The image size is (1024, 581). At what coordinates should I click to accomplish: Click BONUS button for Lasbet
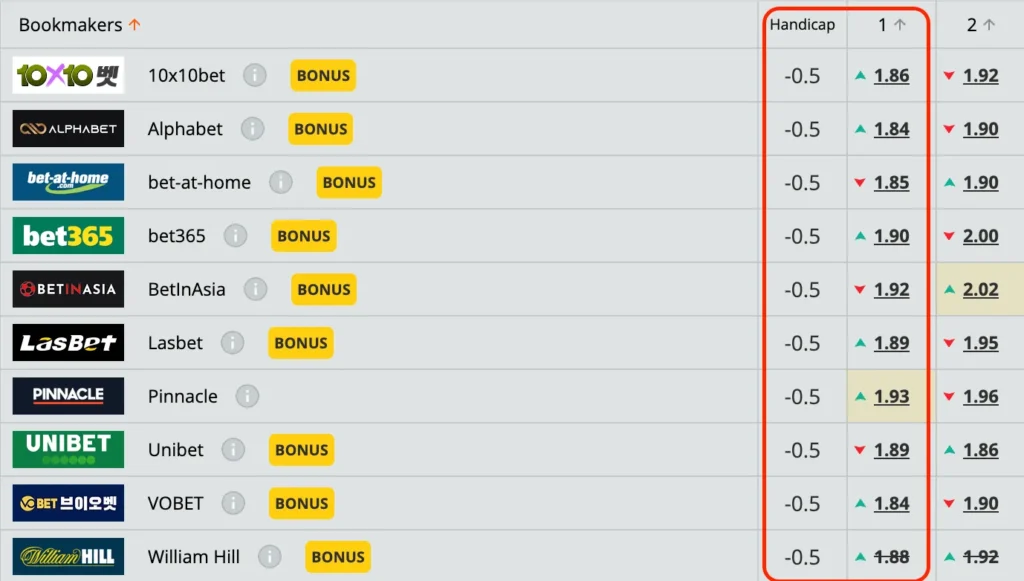300,343
